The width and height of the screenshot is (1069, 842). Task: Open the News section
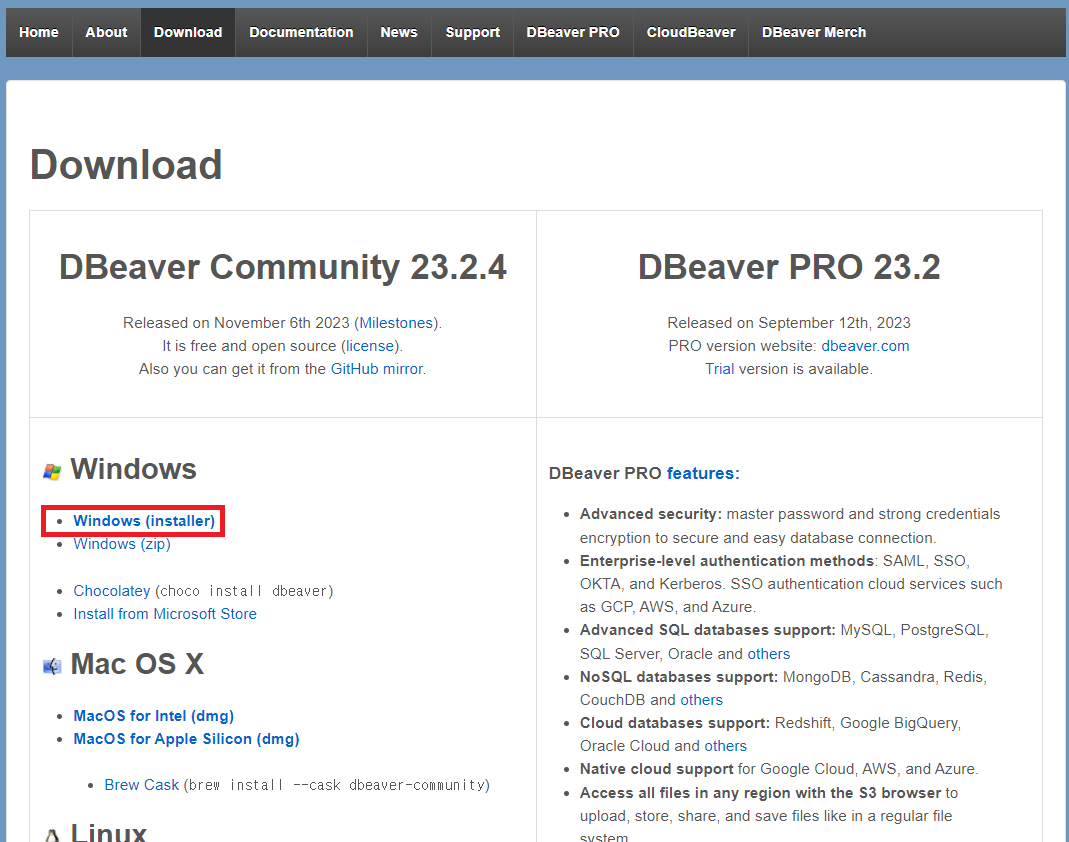coord(399,32)
